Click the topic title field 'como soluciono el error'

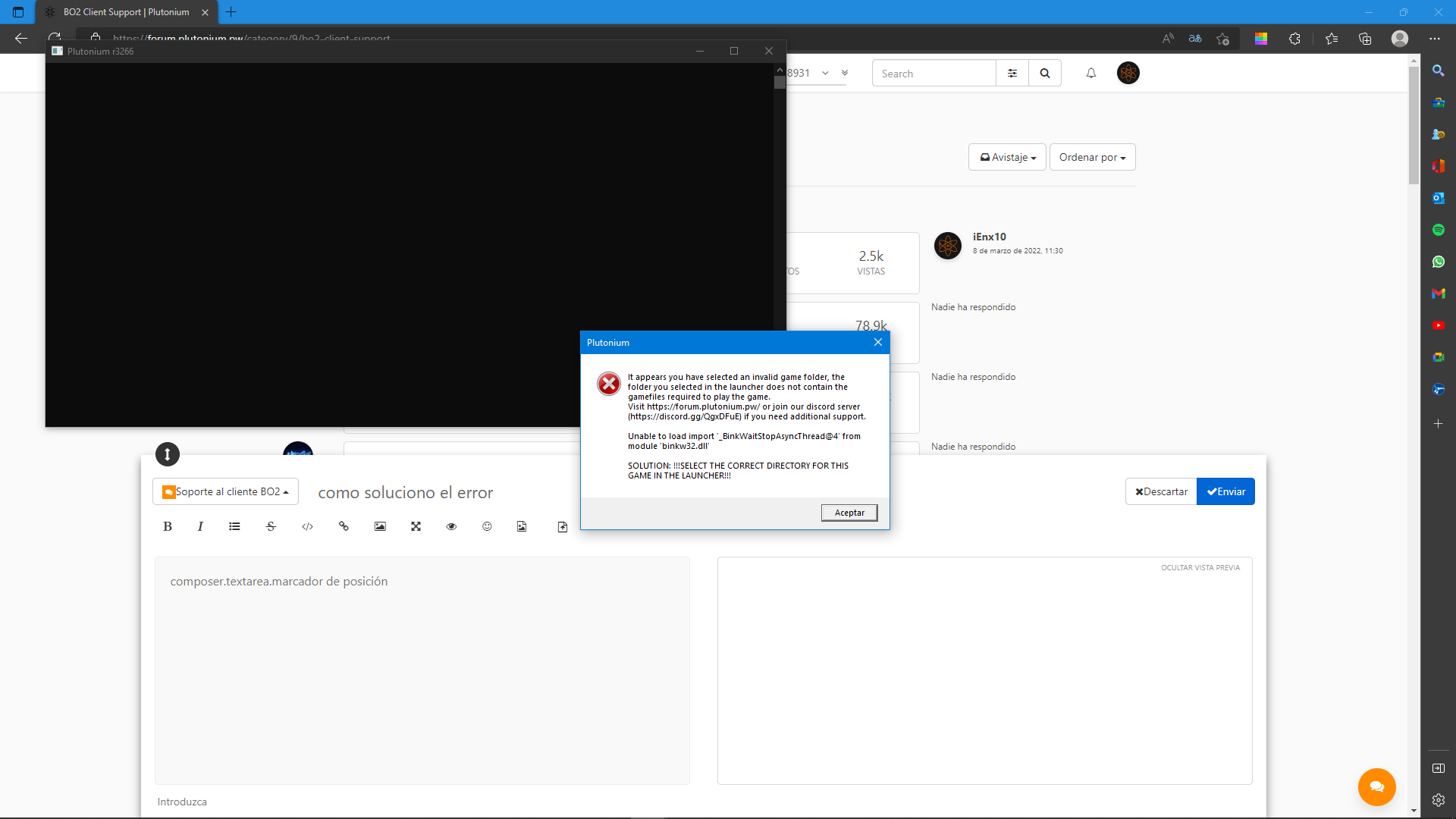click(x=406, y=493)
